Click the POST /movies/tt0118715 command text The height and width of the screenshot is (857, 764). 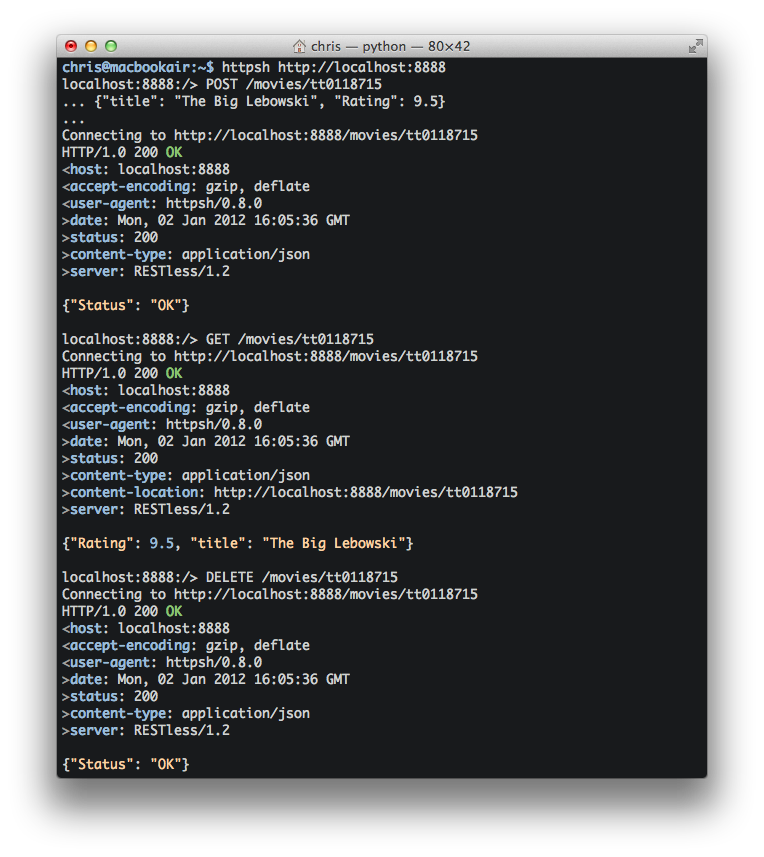coord(293,84)
